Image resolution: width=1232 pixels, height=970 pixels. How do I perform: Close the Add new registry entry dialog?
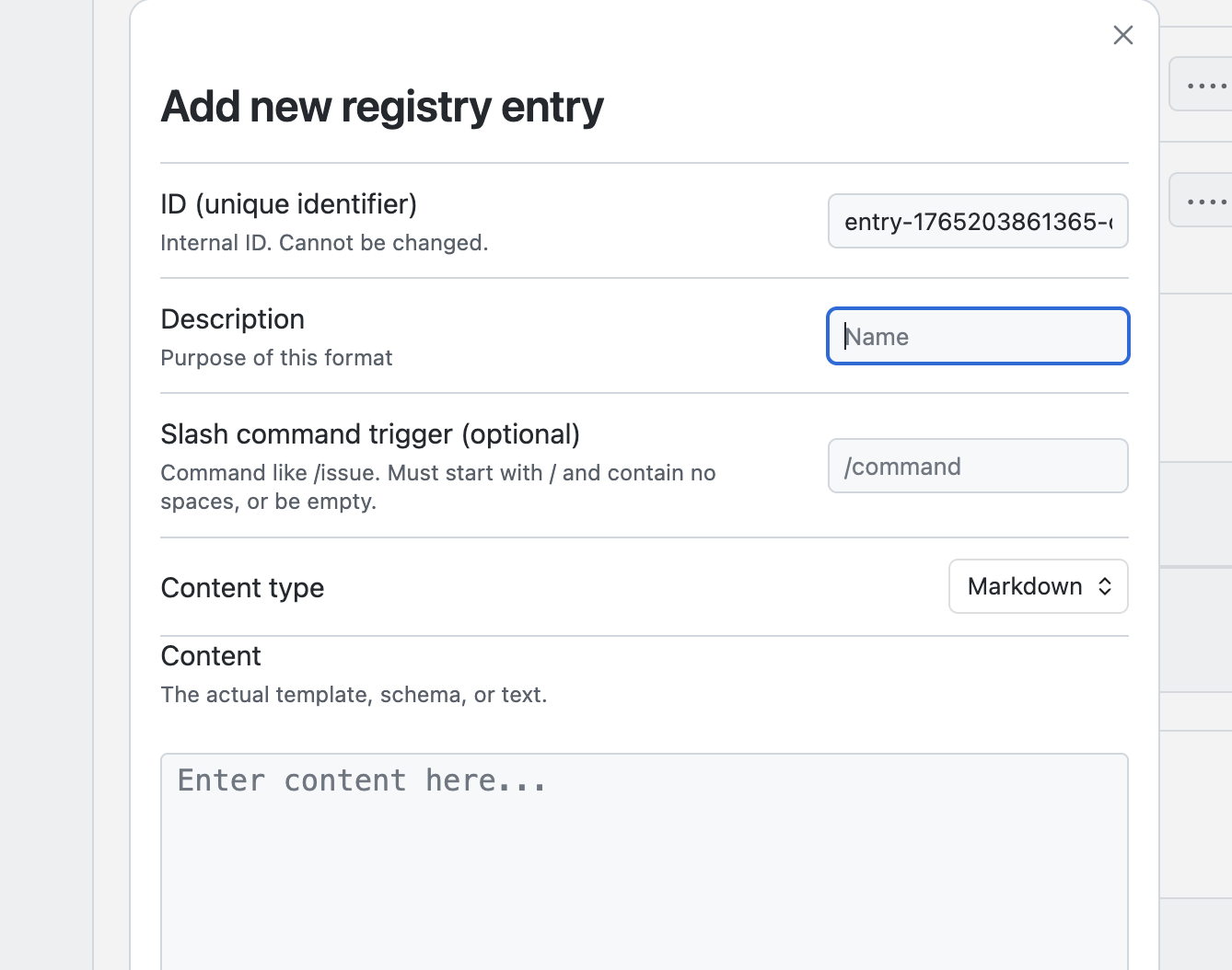point(1122,35)
